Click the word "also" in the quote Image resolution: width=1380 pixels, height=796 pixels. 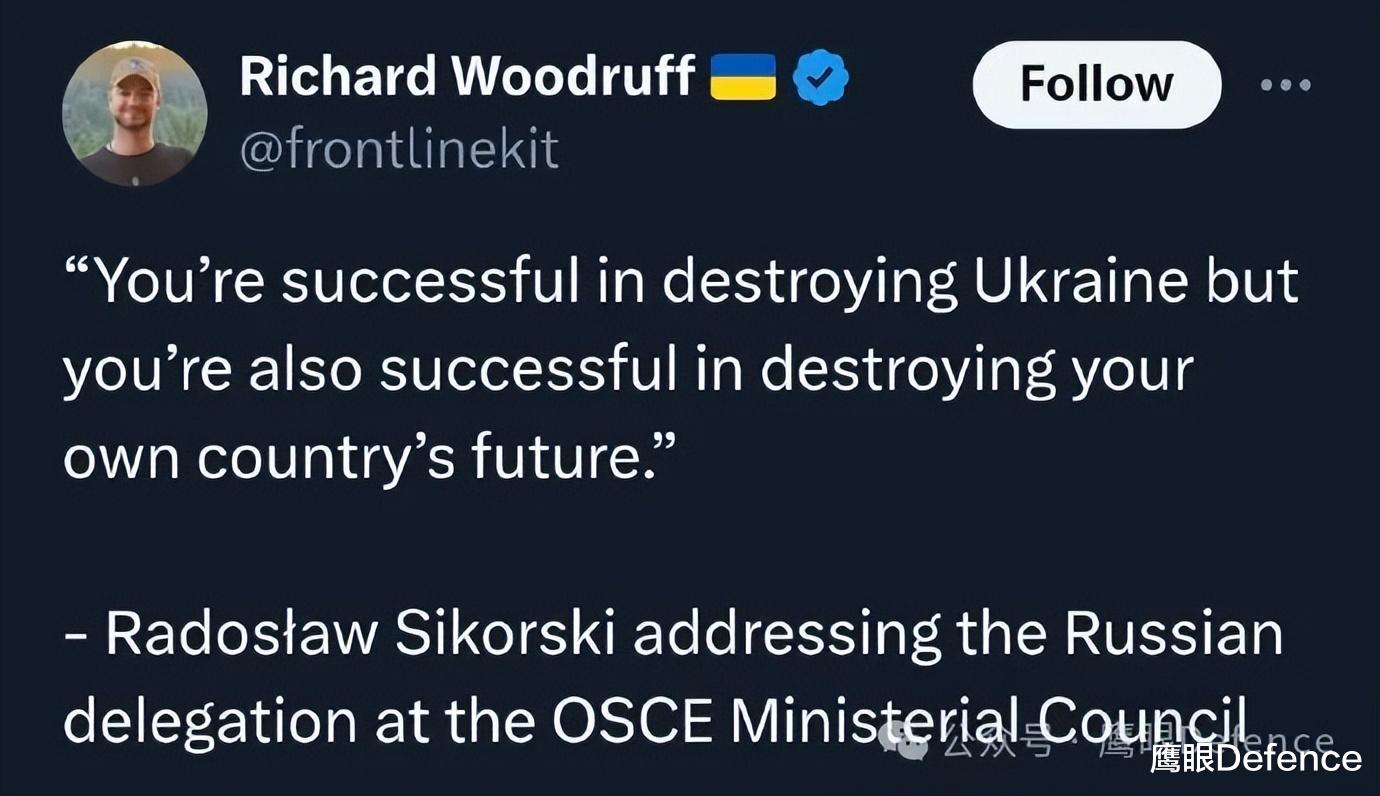(304, 370)
